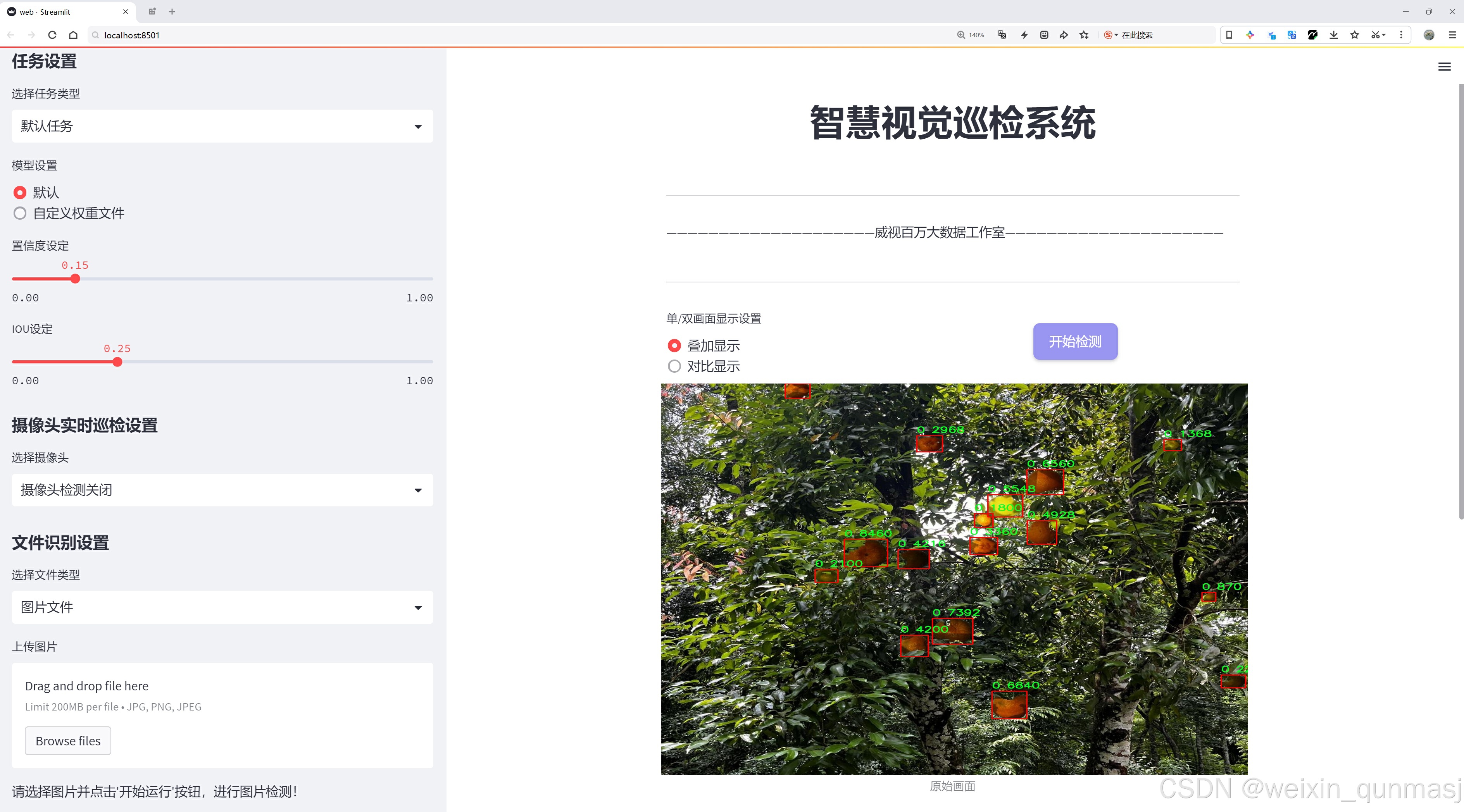Go to the browser home page

pos(73,35)
